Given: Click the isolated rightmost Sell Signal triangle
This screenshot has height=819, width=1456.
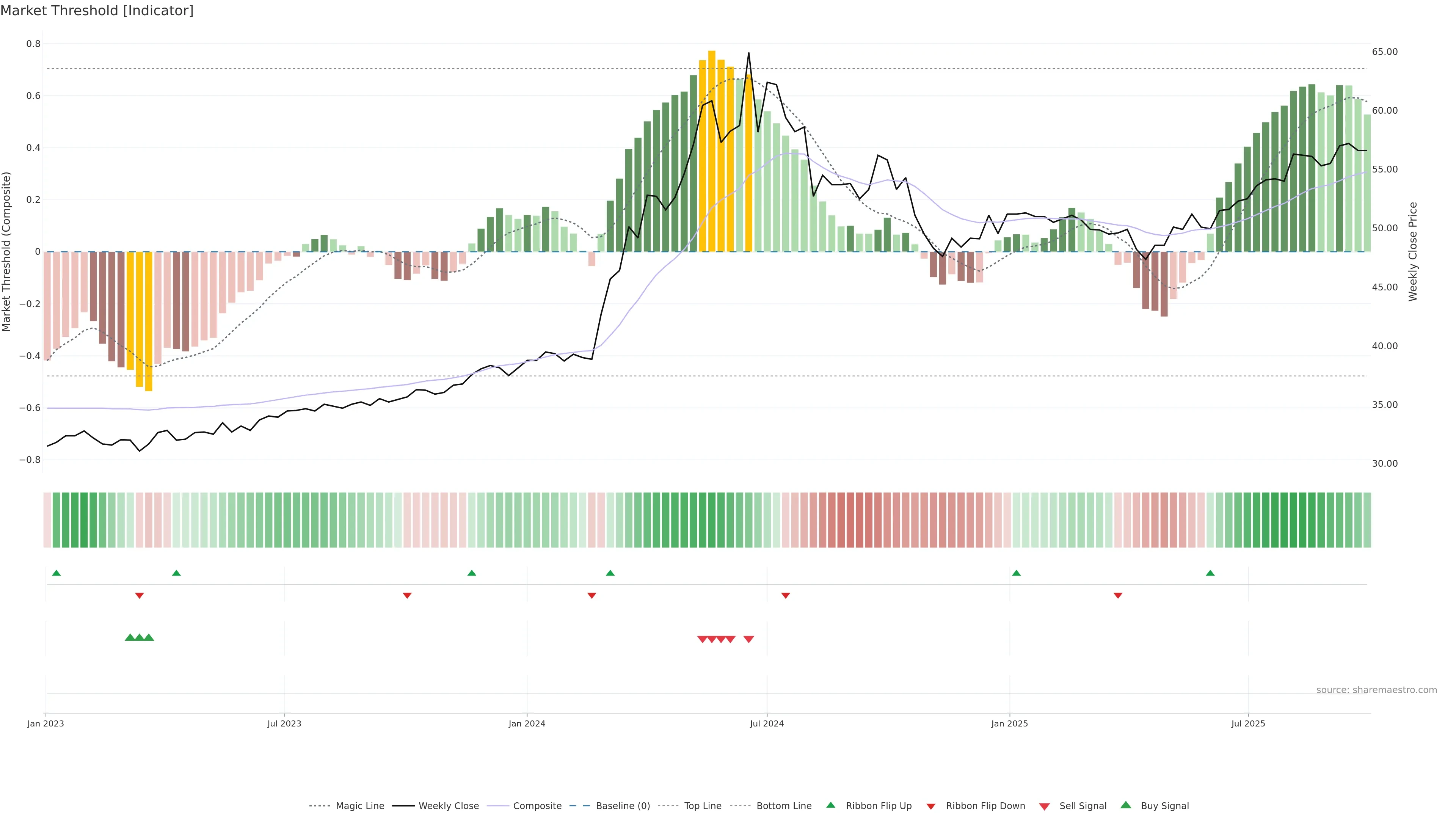Looking at the screenshot, I should [748, 639].
